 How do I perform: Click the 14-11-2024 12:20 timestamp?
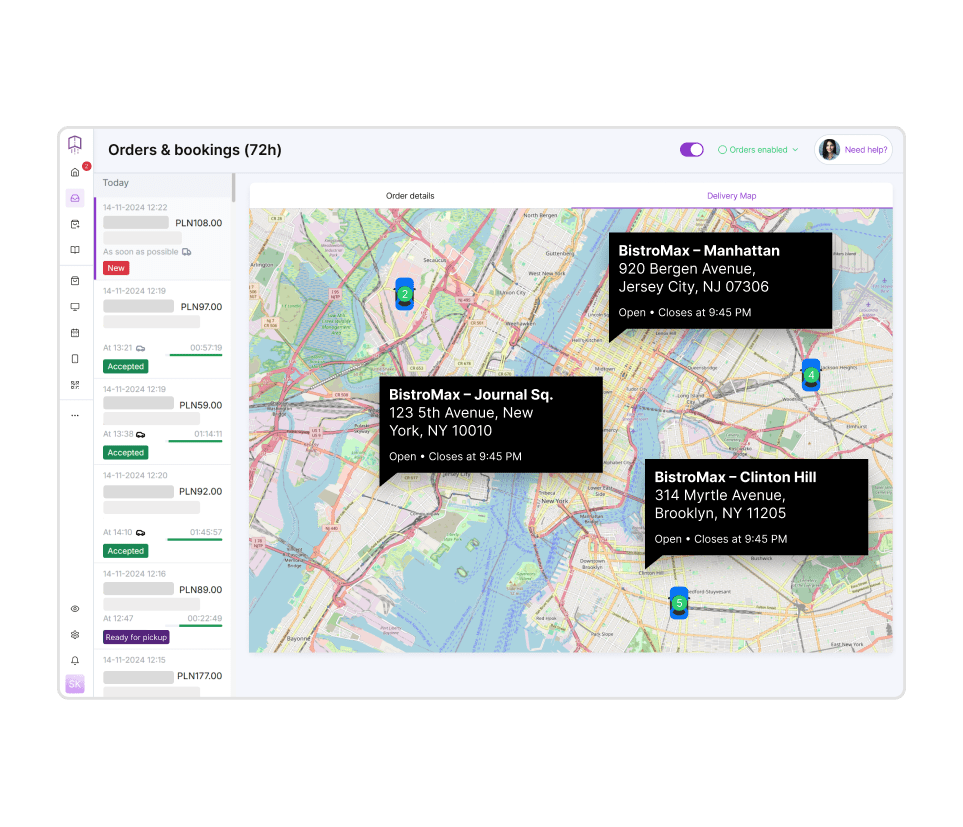(x=135, y=475)
